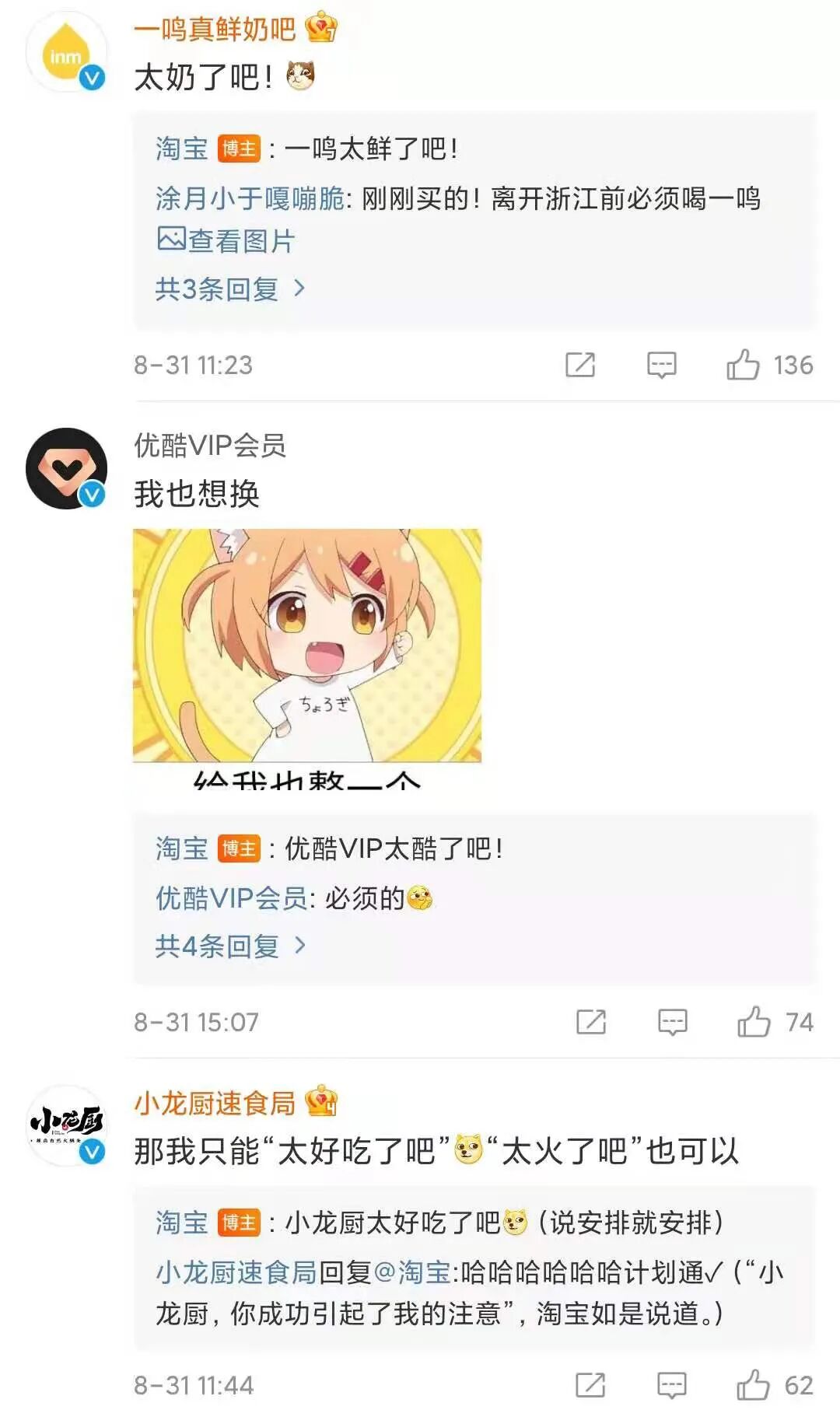The height and width of the screenshot is (1417, 840).
Task: Tap the repost icon on the 8-31 15:07 comment
Action: click(x=591, y=1022)
